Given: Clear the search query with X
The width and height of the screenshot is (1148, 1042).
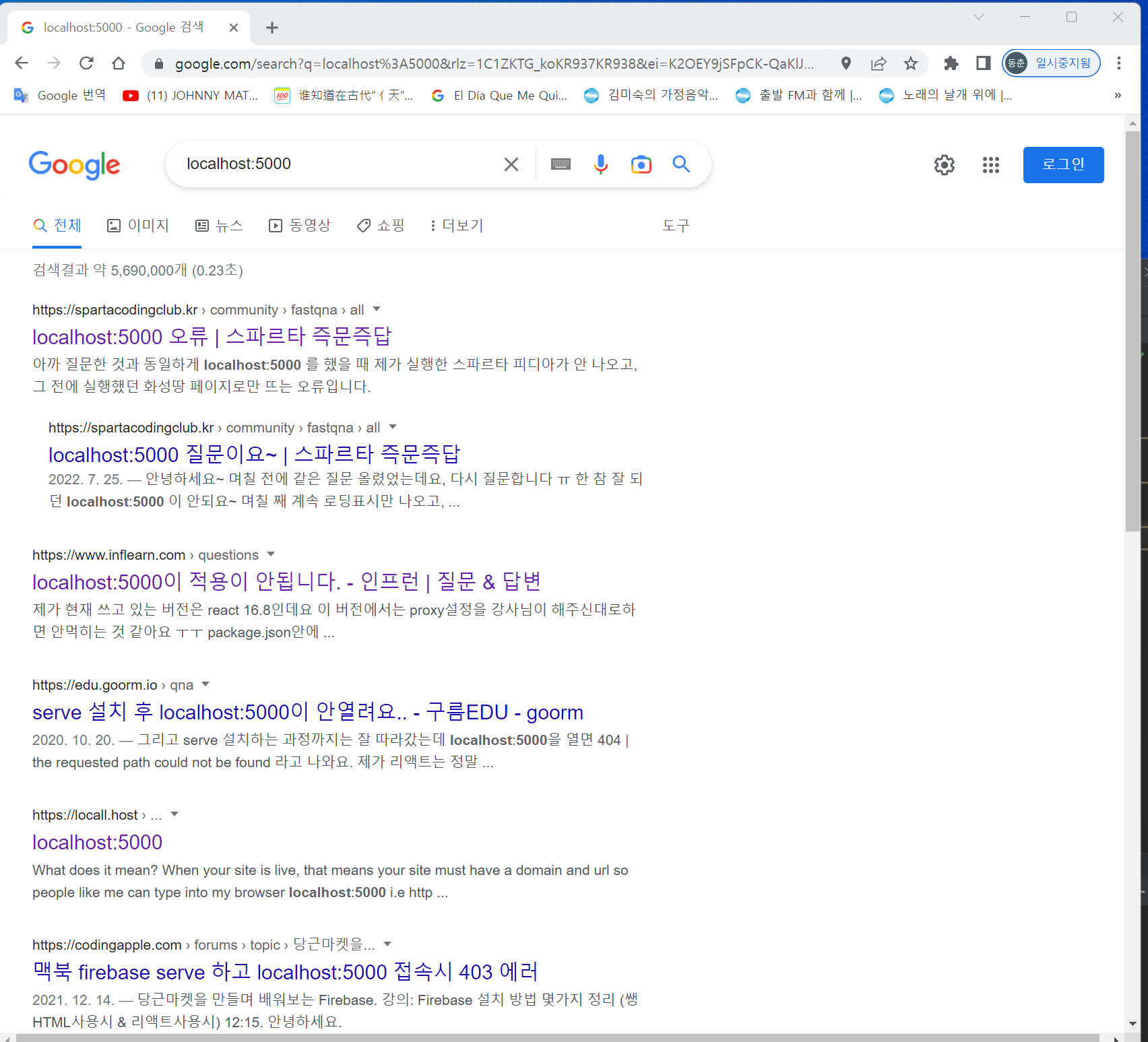Looking at the screenshot, I should (x=511, y=164).
